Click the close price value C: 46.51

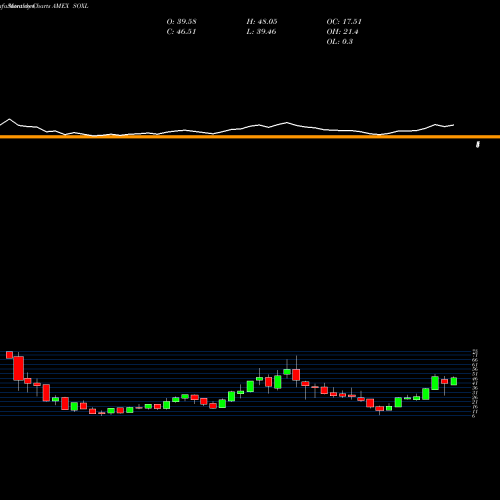[181, 32]
